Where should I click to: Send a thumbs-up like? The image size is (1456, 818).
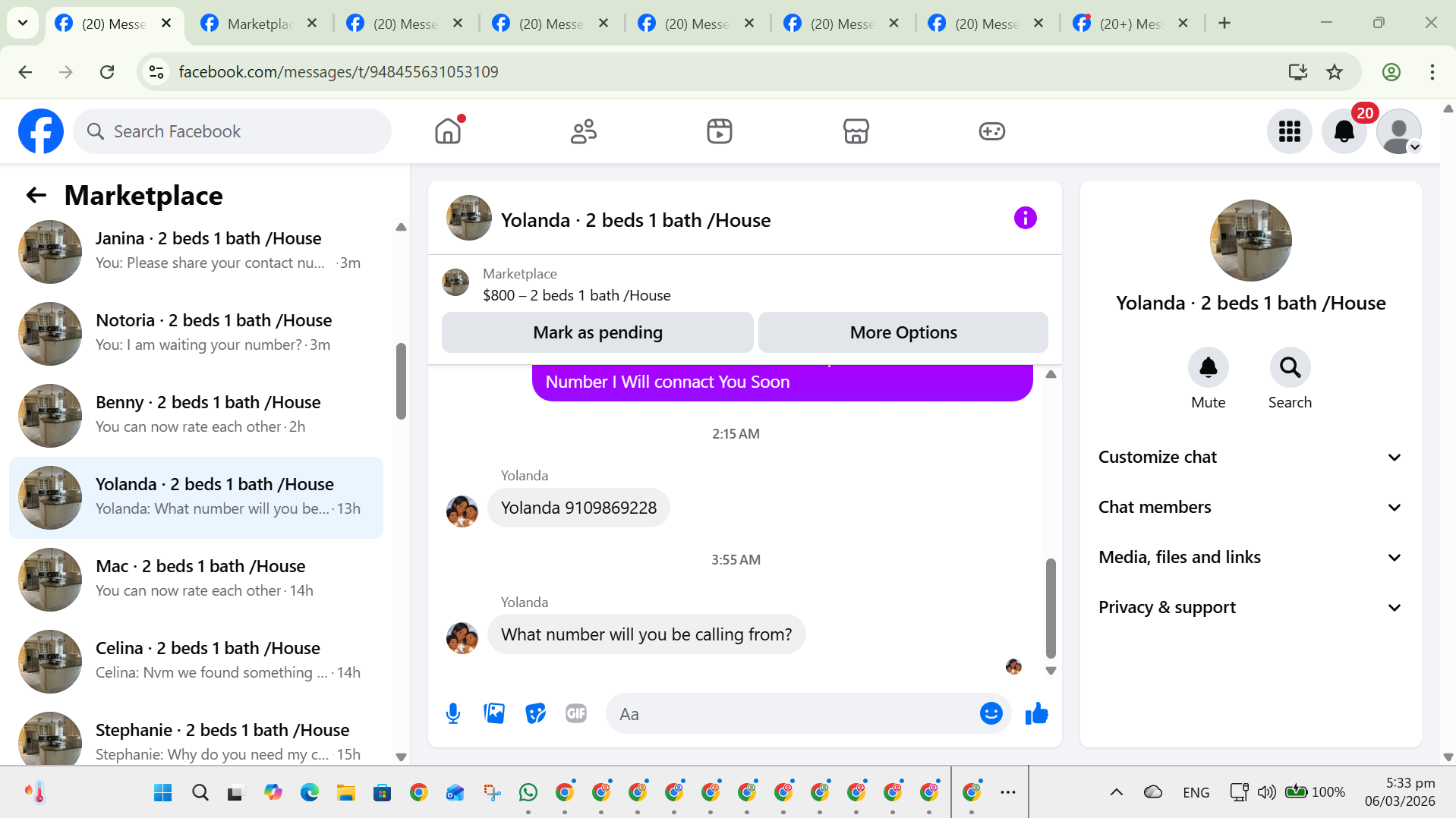[1036, 713]
